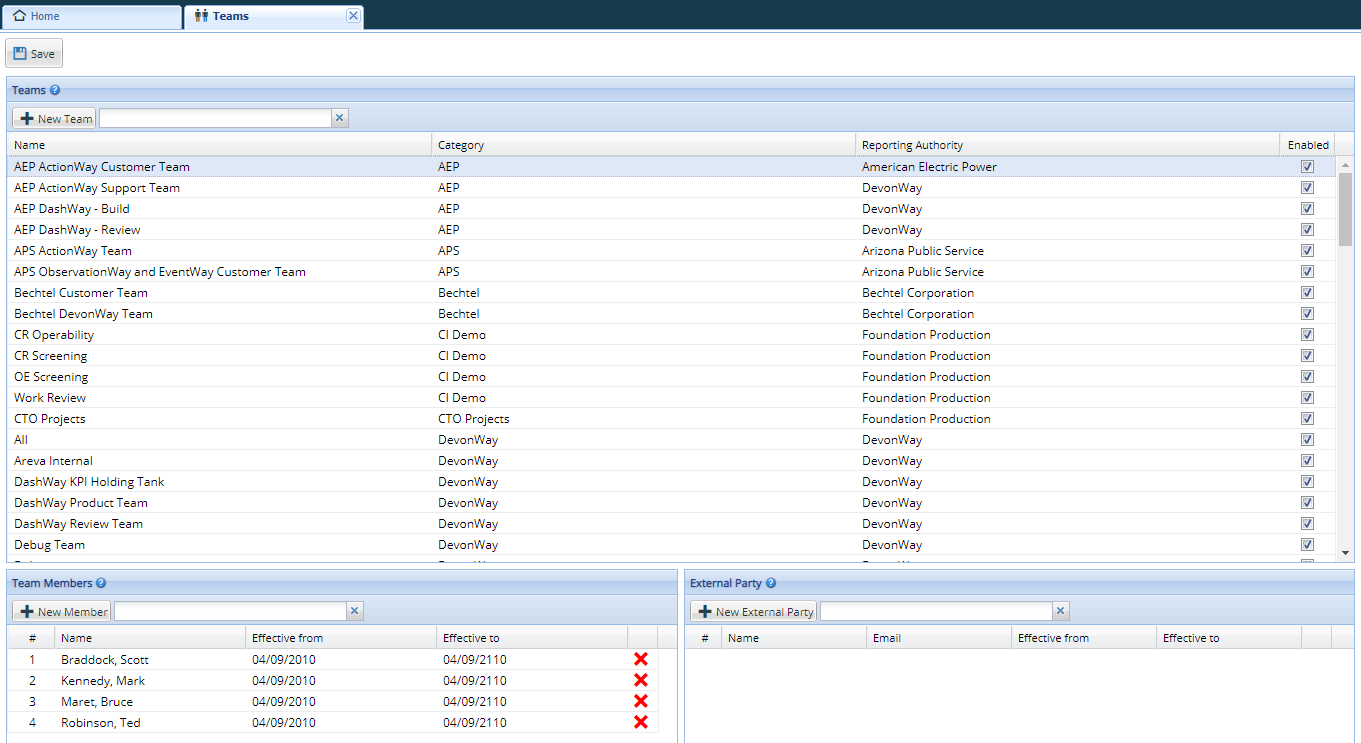Screen dimensions: 1361x743
Task: Close the Teams tab
Action: click(x=352, y=16)
